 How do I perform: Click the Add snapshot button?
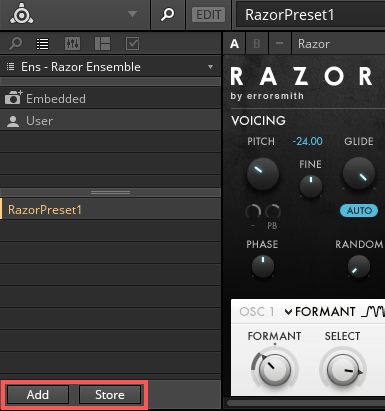[38, 395]
